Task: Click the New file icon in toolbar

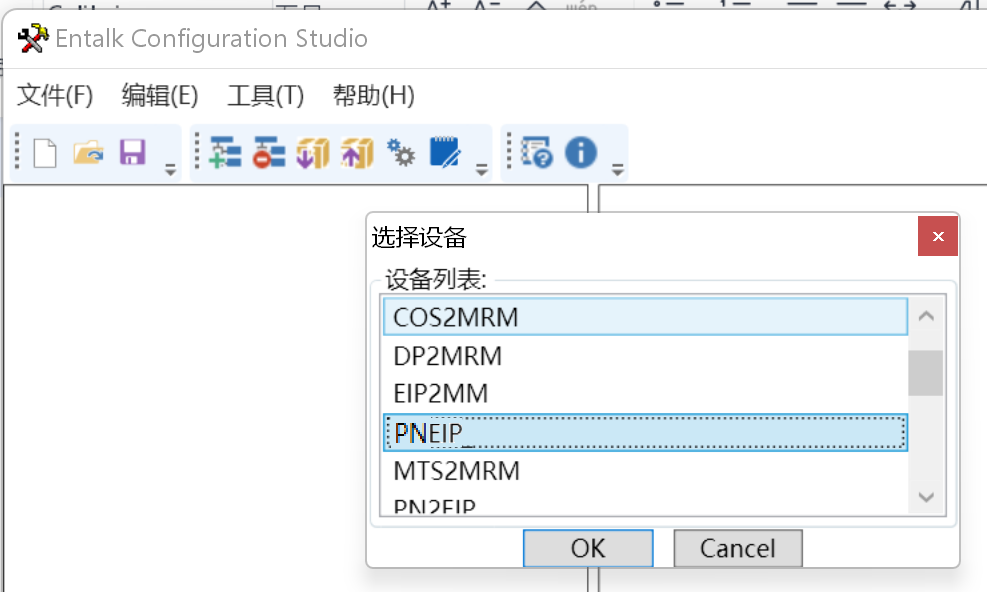Action: (x=45, y=153)
